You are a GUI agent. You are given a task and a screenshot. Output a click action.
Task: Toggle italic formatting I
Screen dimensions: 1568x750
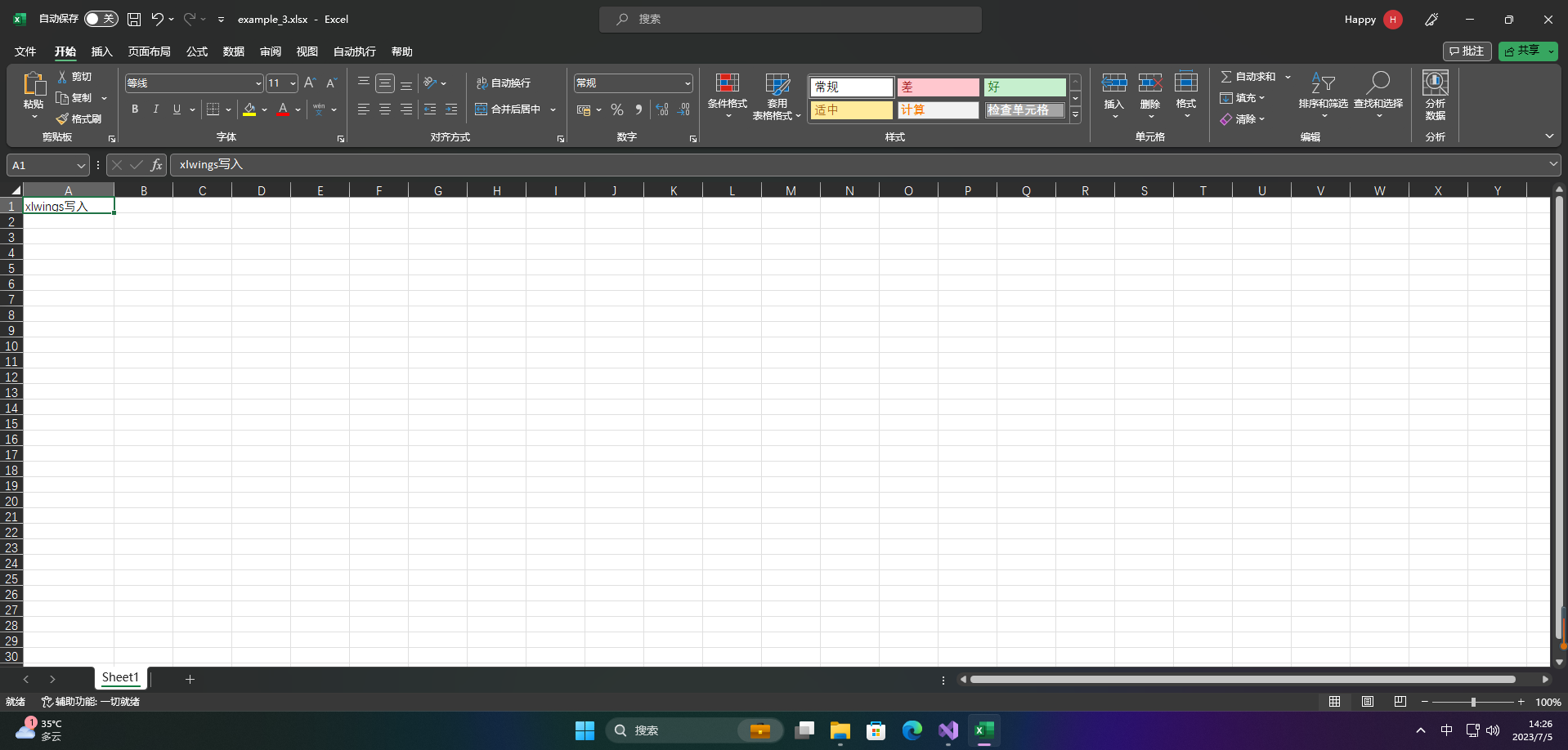pyautogui.click(x=155, y=109)
